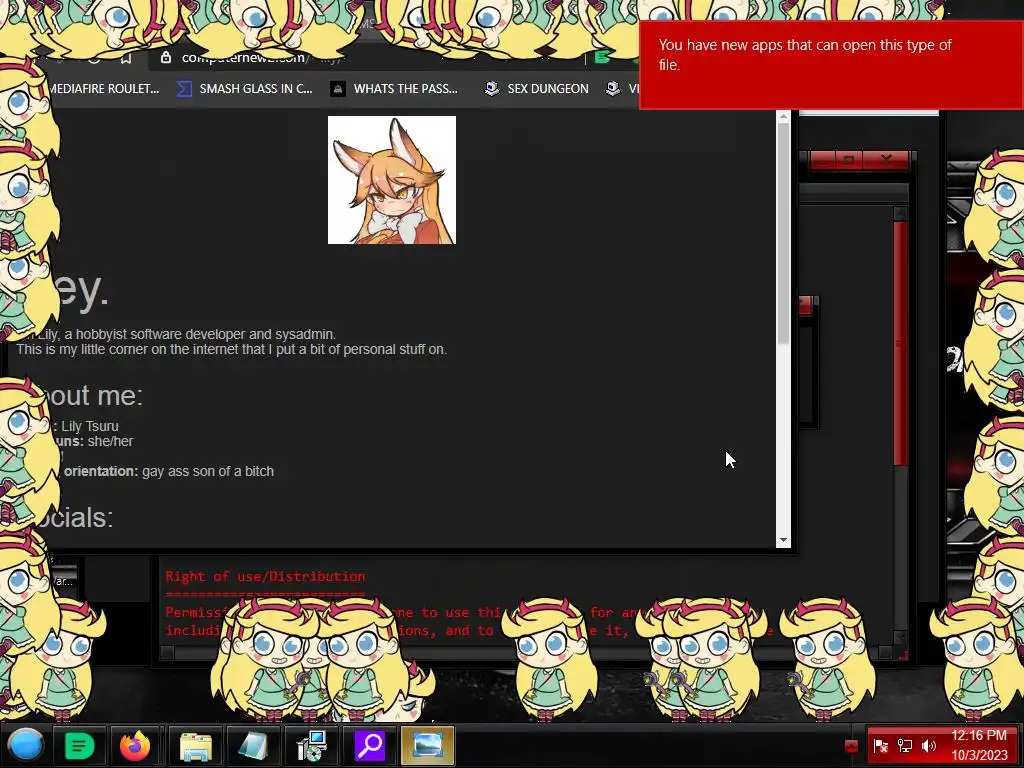Click the SMASH GLASS bookmark favicon
This screenshot has height=768, width=1024.
pyautogui.click(x=184, y=89)
